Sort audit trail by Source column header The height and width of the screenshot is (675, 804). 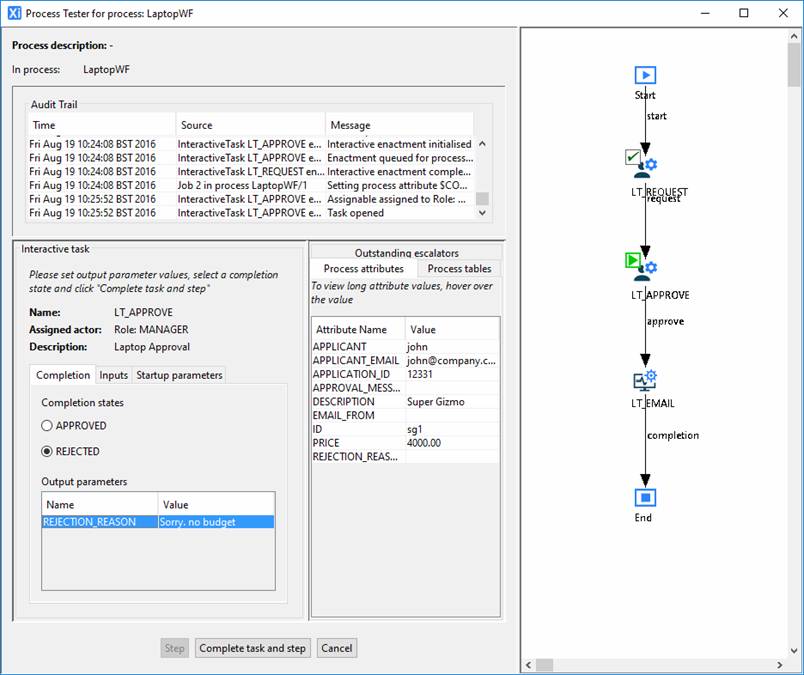pos(250,125)
